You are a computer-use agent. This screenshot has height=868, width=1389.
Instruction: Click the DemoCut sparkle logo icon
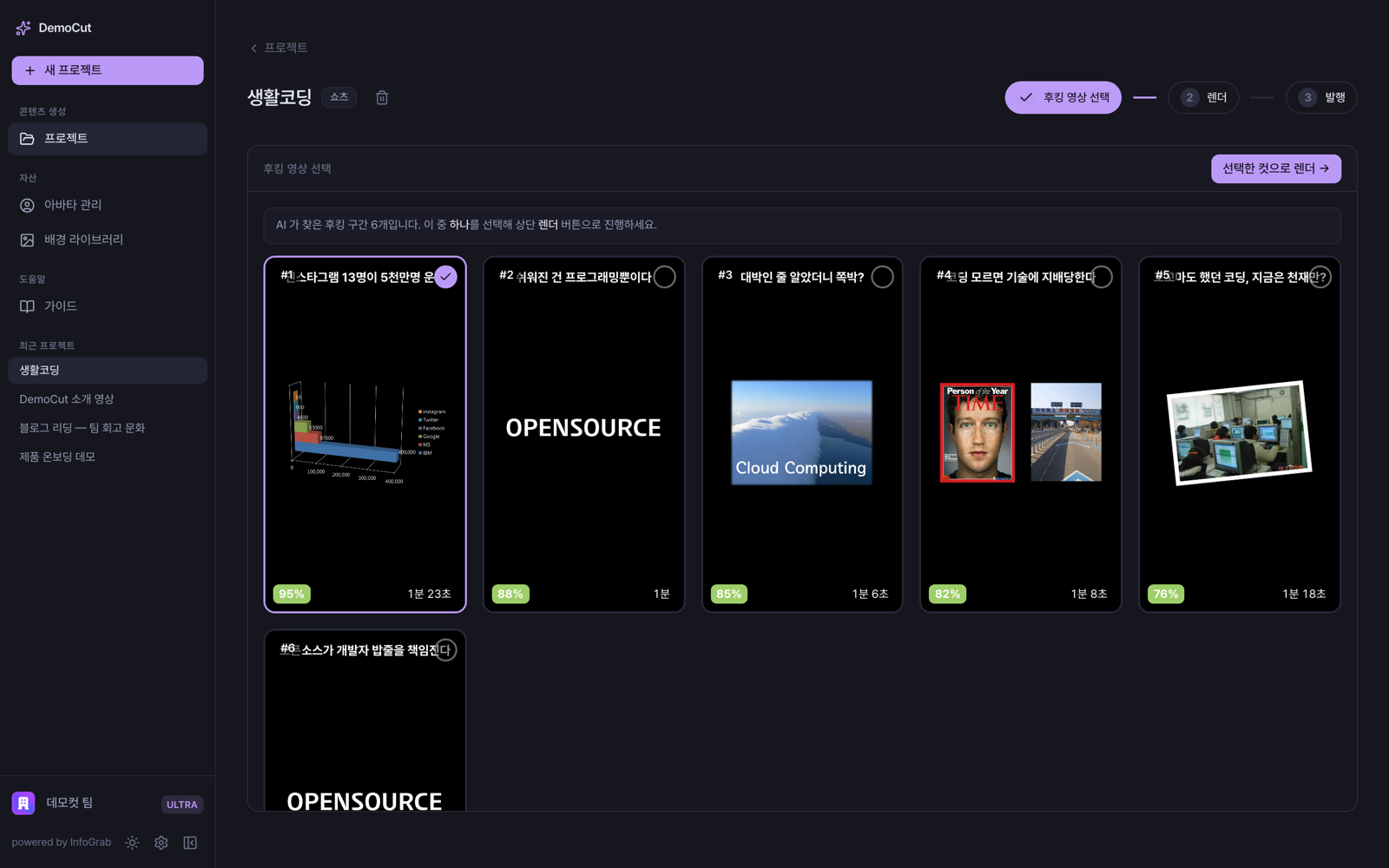coord(23,28)
